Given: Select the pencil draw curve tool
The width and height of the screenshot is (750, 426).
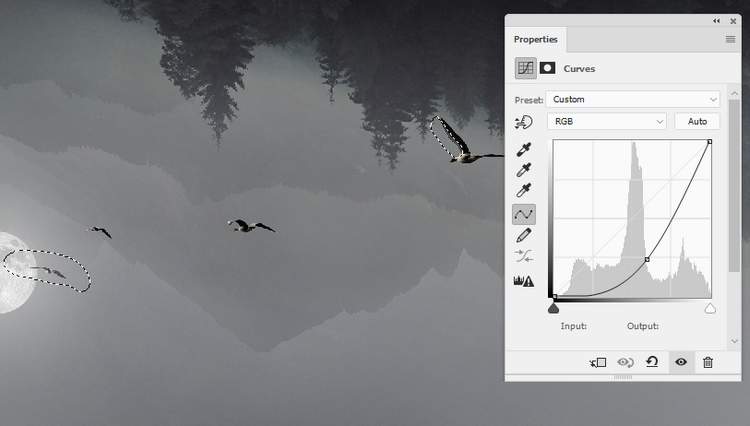Looking at the screenshot, I should click(523, 236).
